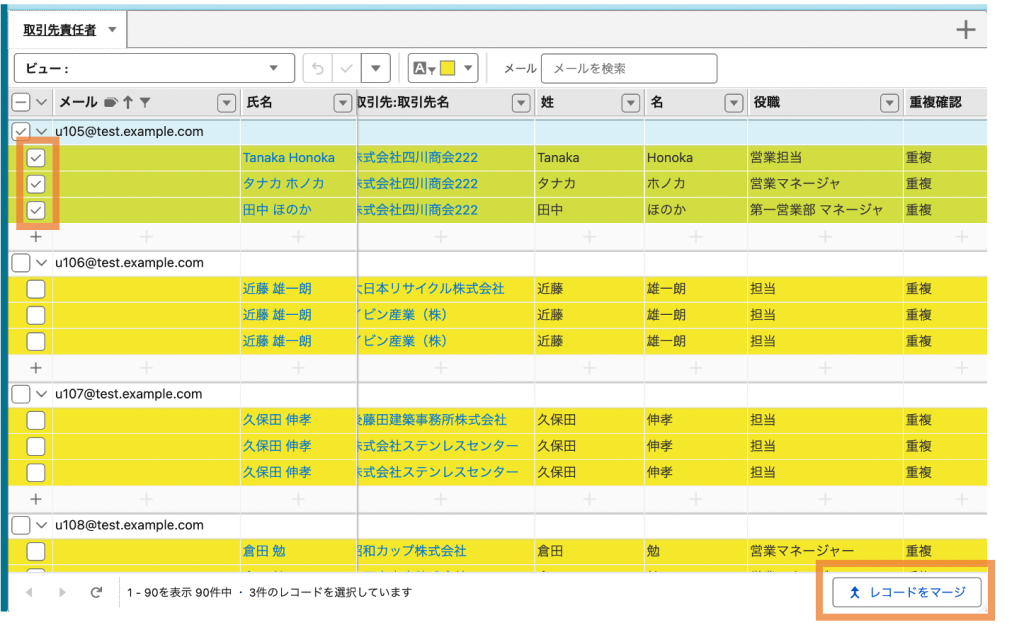
Task: Click the レコードをマージ button
Action: 907,592
